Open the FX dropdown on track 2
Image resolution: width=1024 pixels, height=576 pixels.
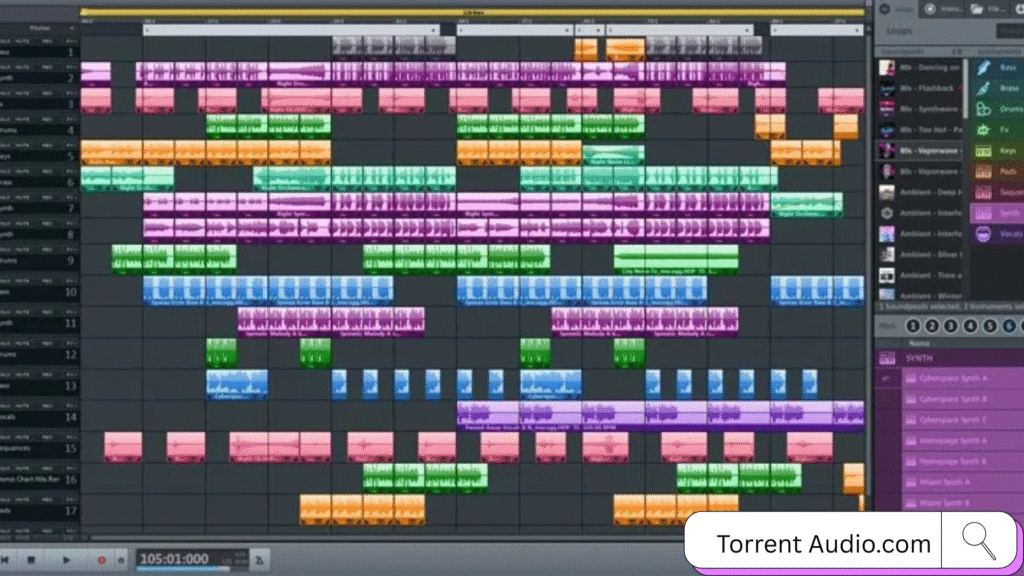pos(70,68)
